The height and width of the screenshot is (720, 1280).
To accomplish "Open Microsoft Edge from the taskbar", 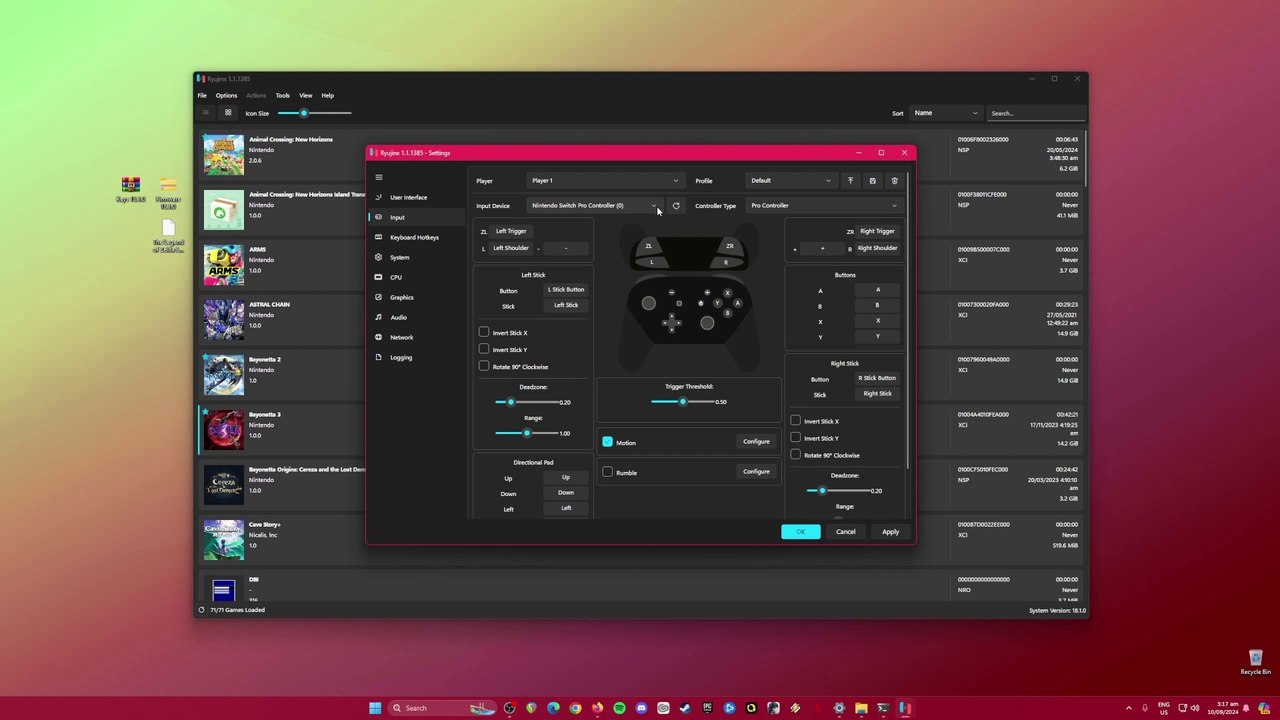I will 553,708.
